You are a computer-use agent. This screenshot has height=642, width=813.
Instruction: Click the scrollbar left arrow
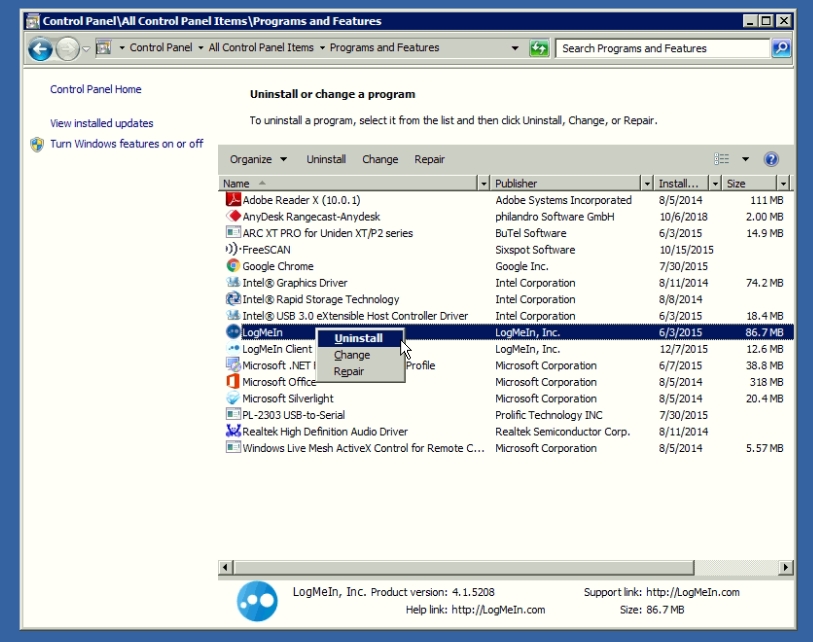[x=225, y=567]
